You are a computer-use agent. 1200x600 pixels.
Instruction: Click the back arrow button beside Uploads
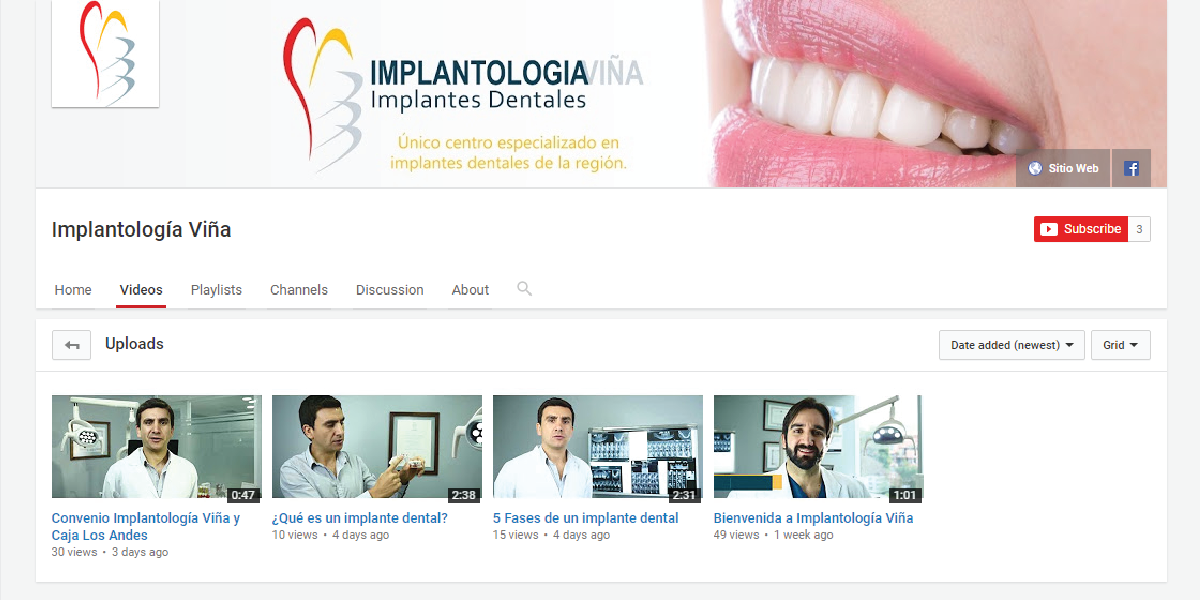(71, 345)
